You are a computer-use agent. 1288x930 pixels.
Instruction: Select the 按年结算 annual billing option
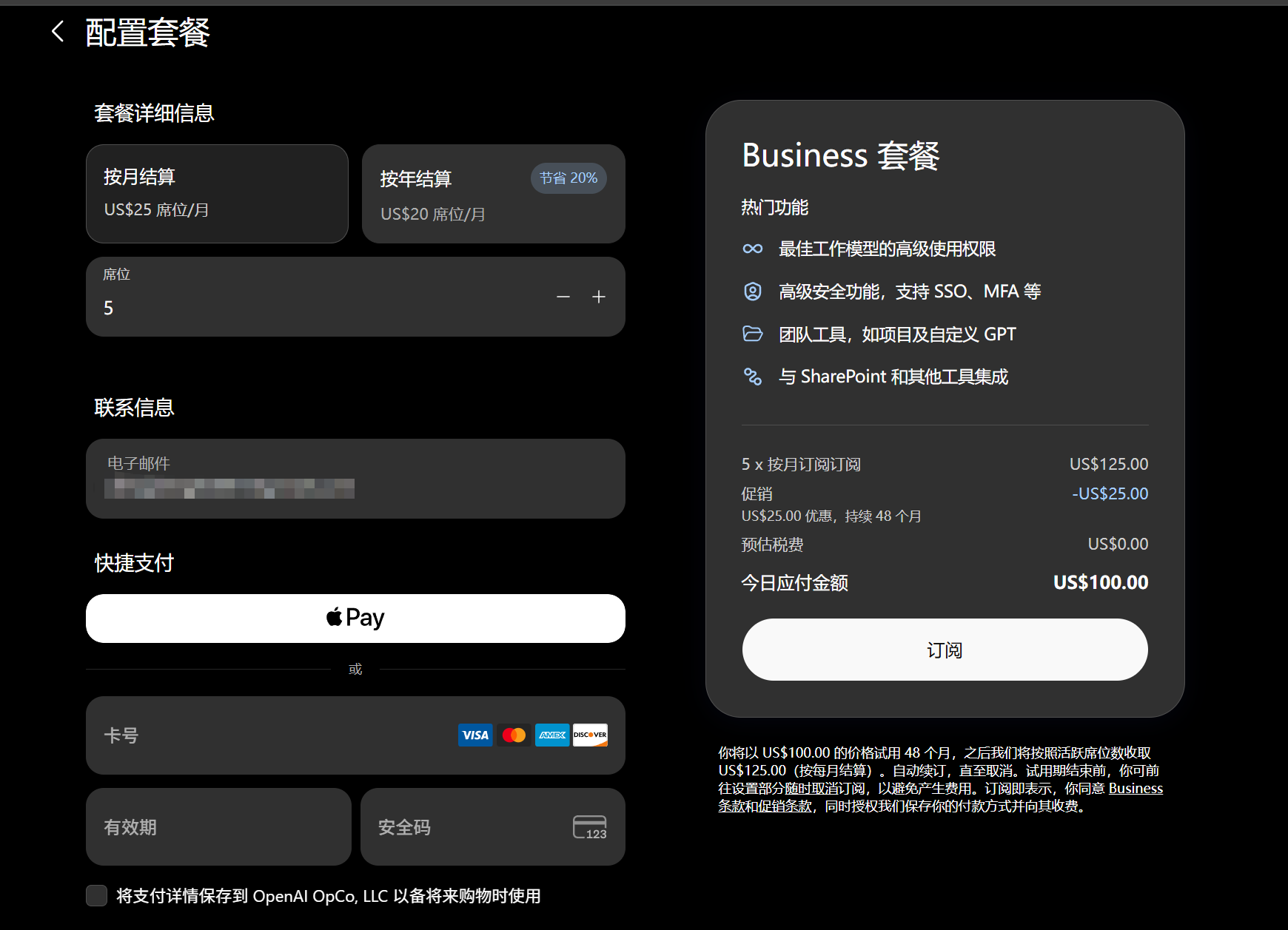[494, 194]
